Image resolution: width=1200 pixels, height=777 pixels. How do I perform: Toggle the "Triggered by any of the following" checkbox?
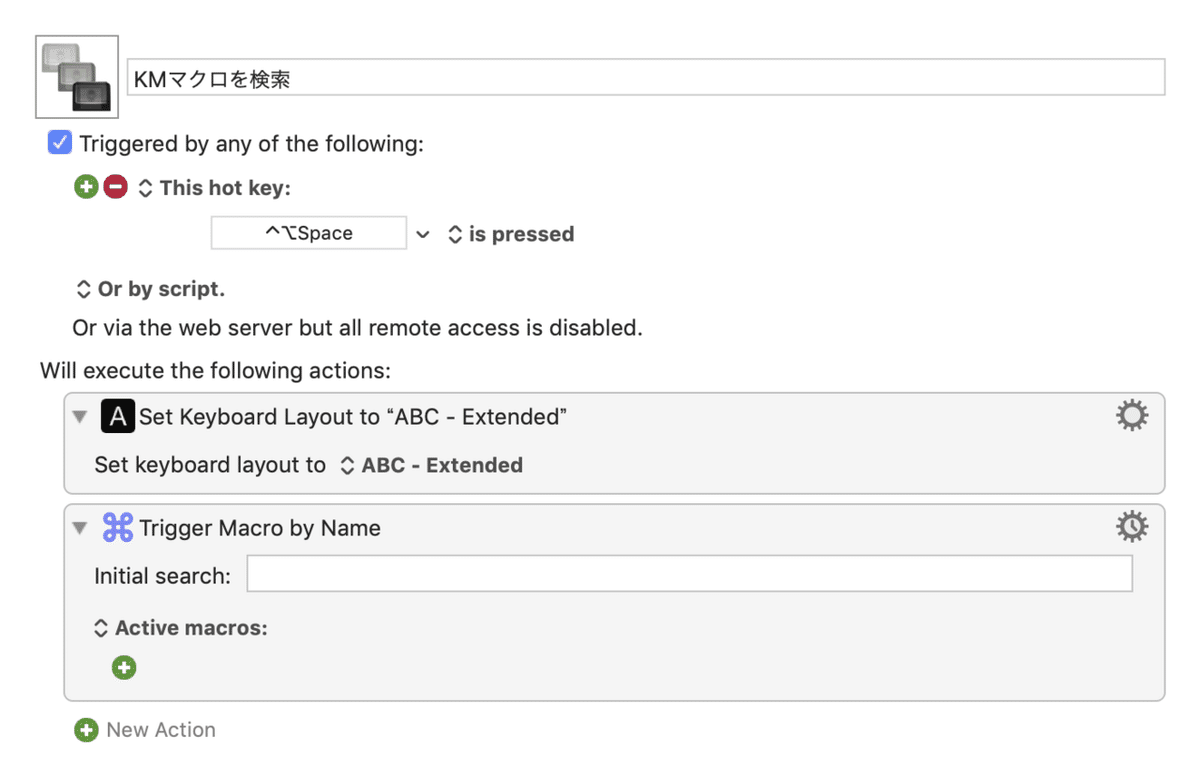pyautogui.click(x=60, y=143)
